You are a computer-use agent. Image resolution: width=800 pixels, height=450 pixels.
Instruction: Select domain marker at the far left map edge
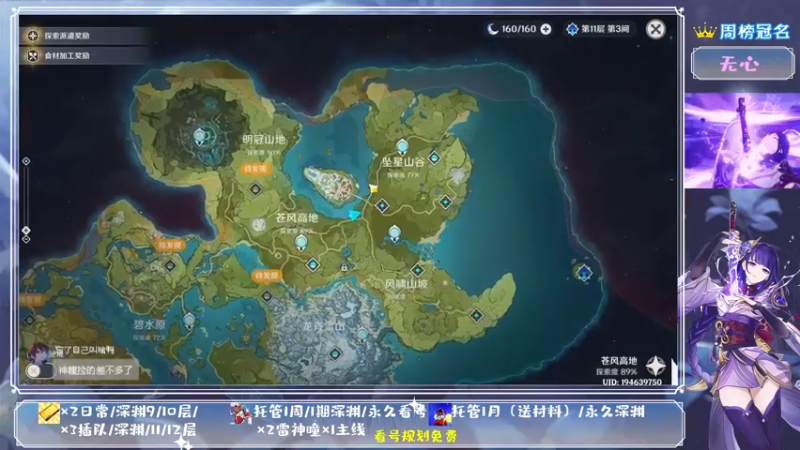[x=30, y=320]
